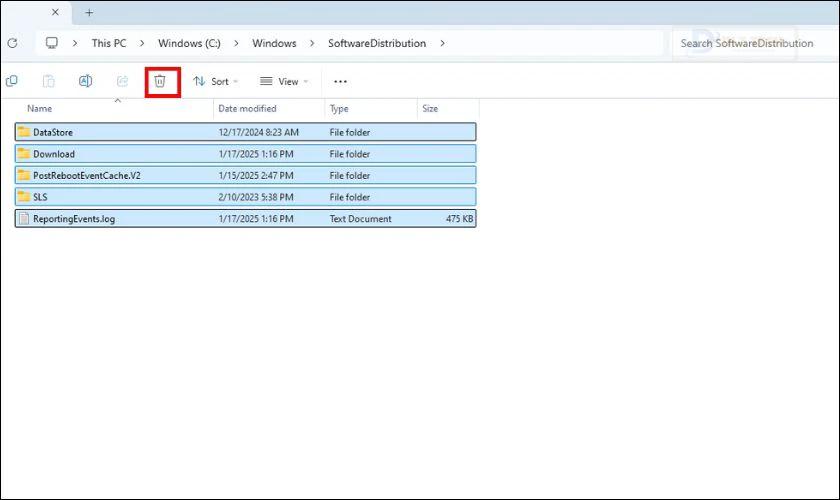Screen dimensions: 840x500
Task: Navigate to This PC in breadcrumb
Action: click(x=109, y=43)
